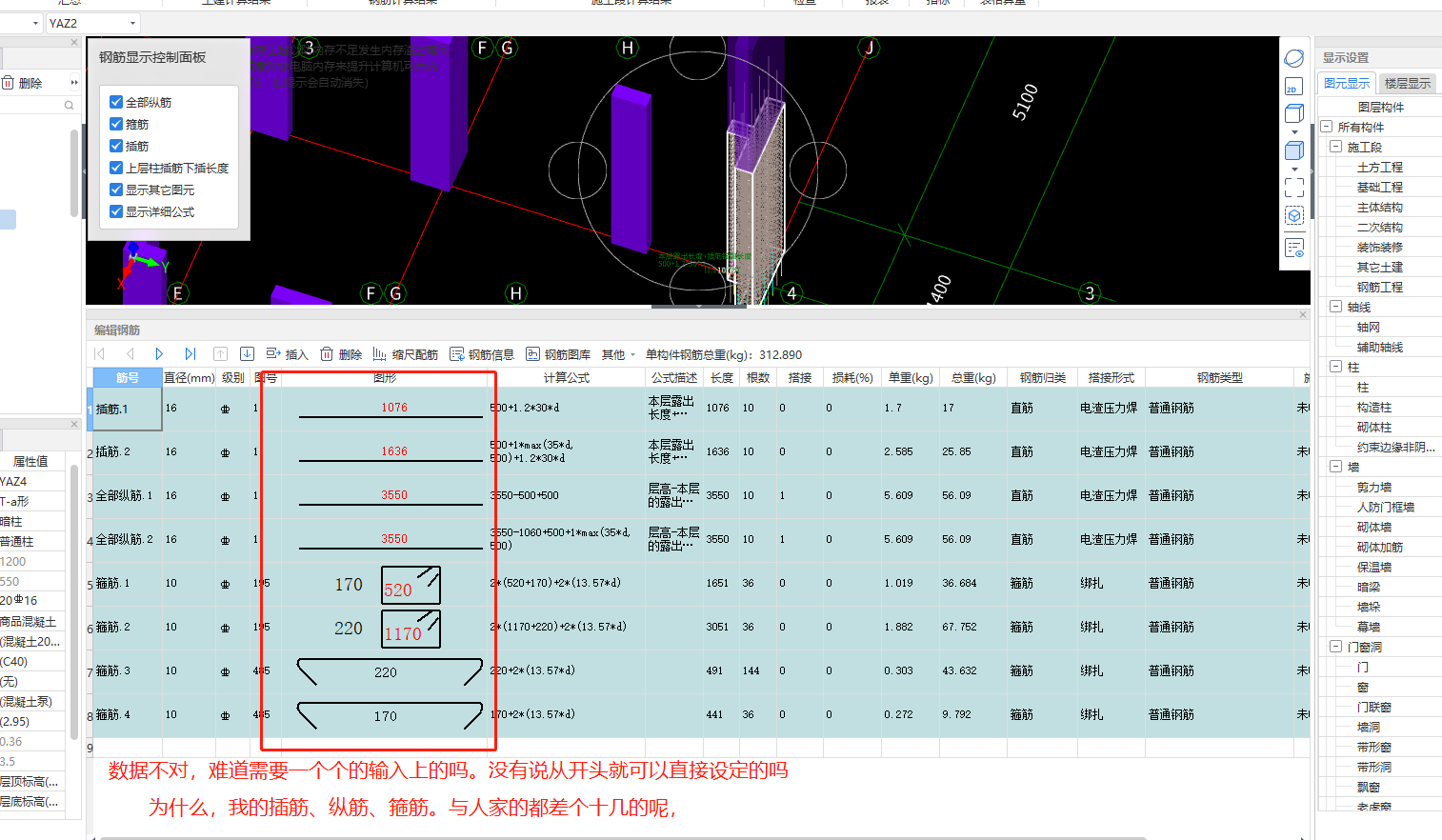This screenshot has width=1442, height=840.
Task: Uncheck the 箍筋 checkbox
Action: [116, 124]
